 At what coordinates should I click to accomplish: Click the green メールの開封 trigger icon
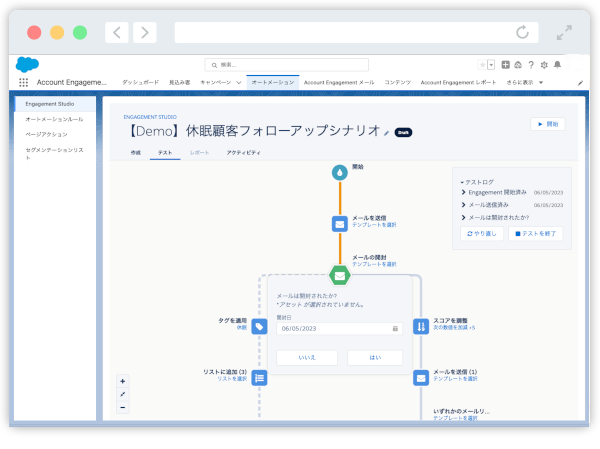pos(340,276)
